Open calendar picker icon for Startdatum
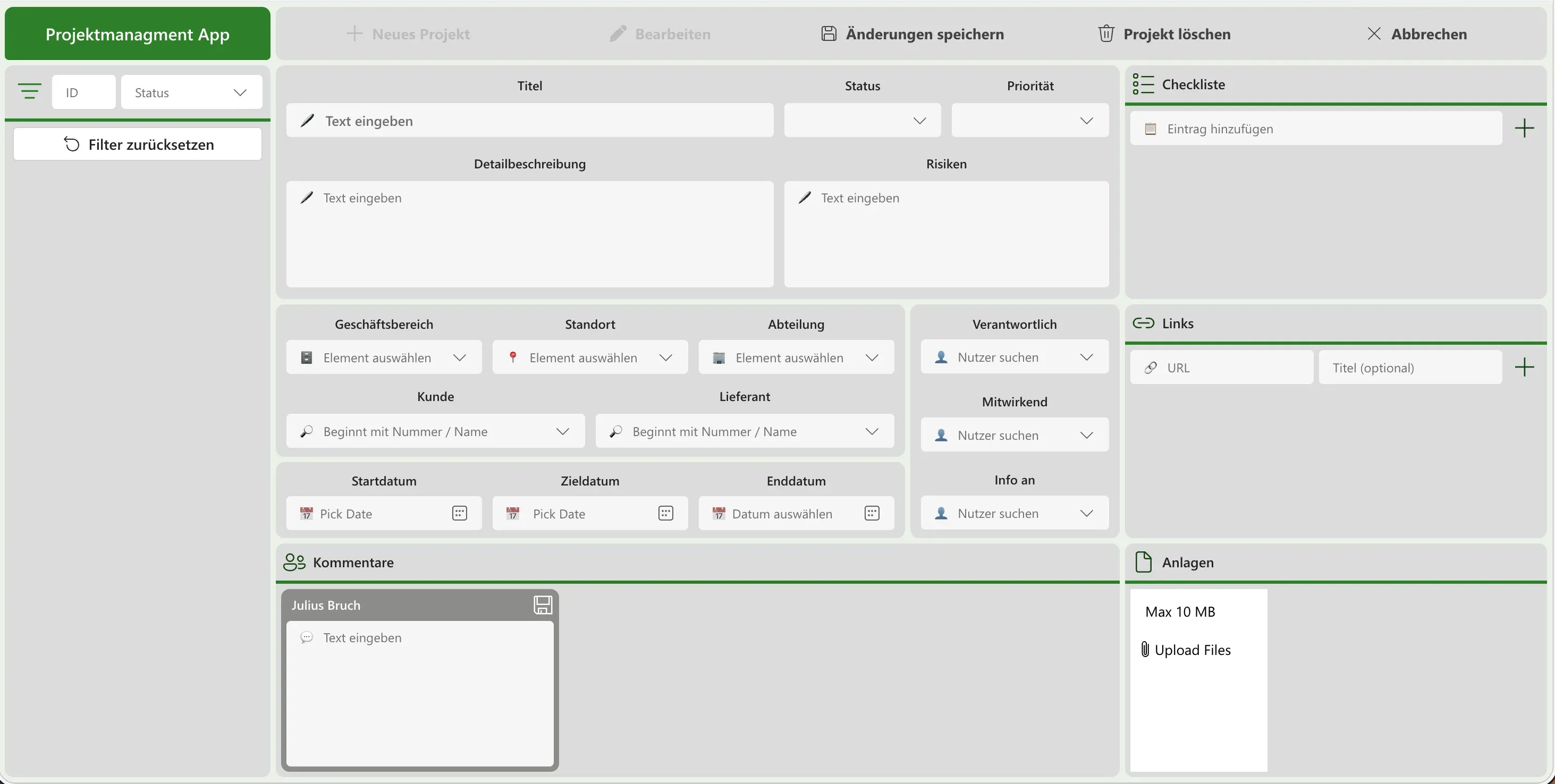Viewport: 1555px width, 784px height. 459,513
